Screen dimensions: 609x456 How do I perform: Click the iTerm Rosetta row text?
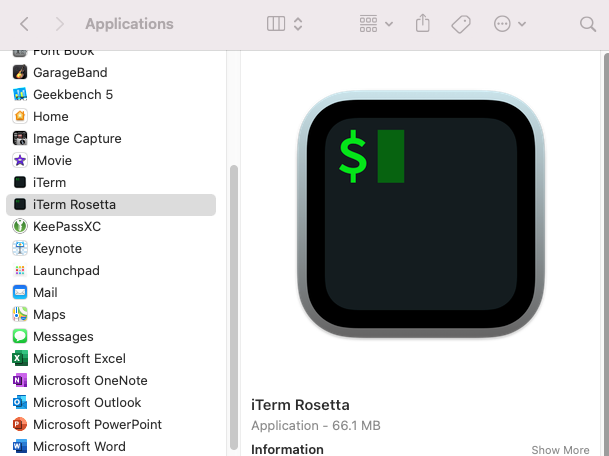click(x=74, y=205)
